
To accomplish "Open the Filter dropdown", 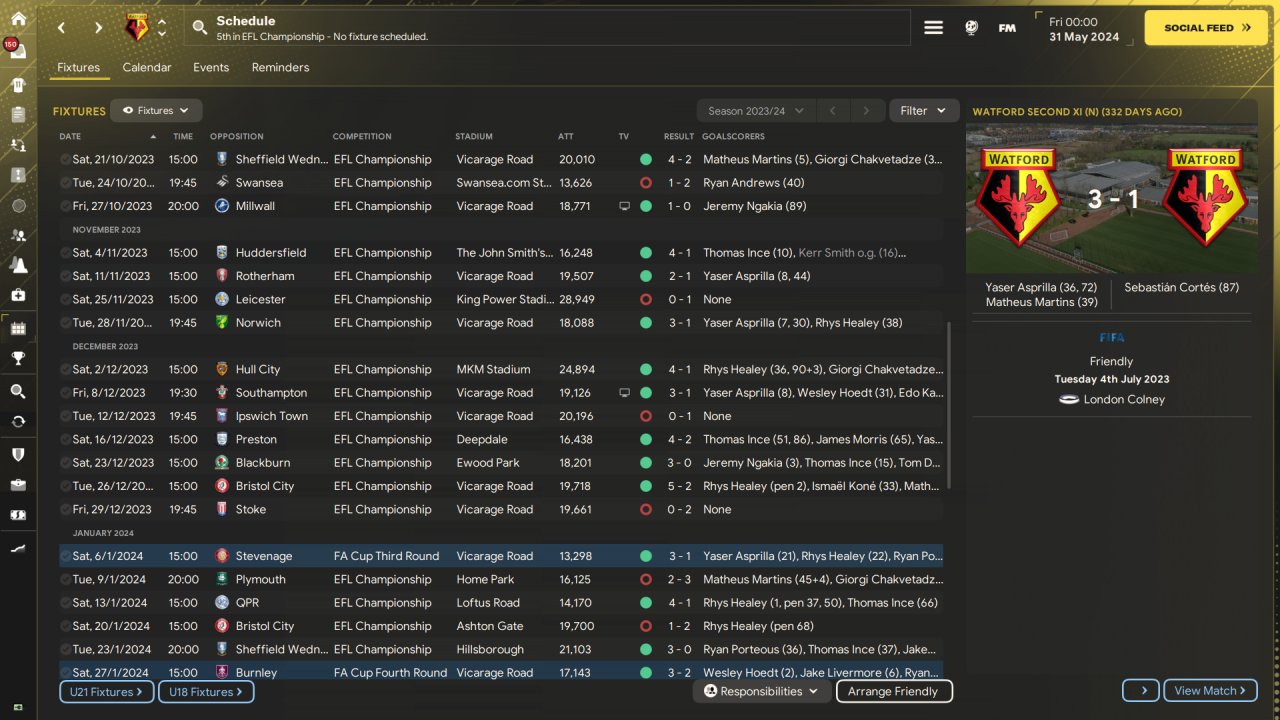I will point(923,111).
